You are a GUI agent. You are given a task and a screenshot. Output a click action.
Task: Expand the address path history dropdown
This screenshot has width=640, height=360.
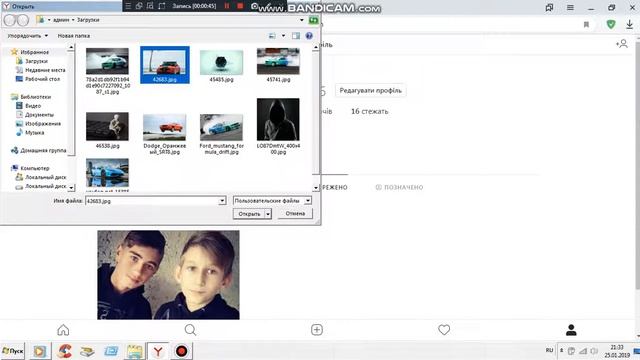point(302,20)
